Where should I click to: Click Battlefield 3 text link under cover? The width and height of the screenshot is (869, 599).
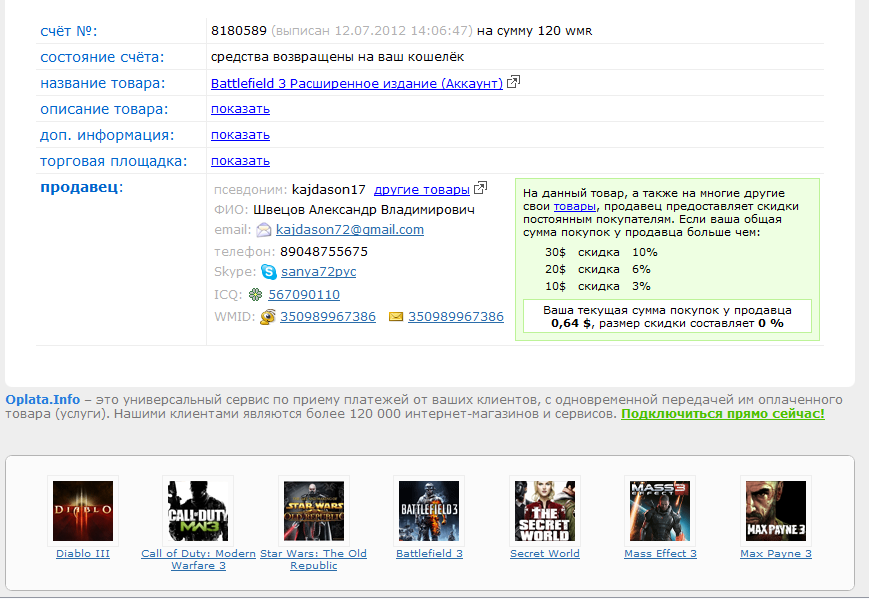pos(430,553)
